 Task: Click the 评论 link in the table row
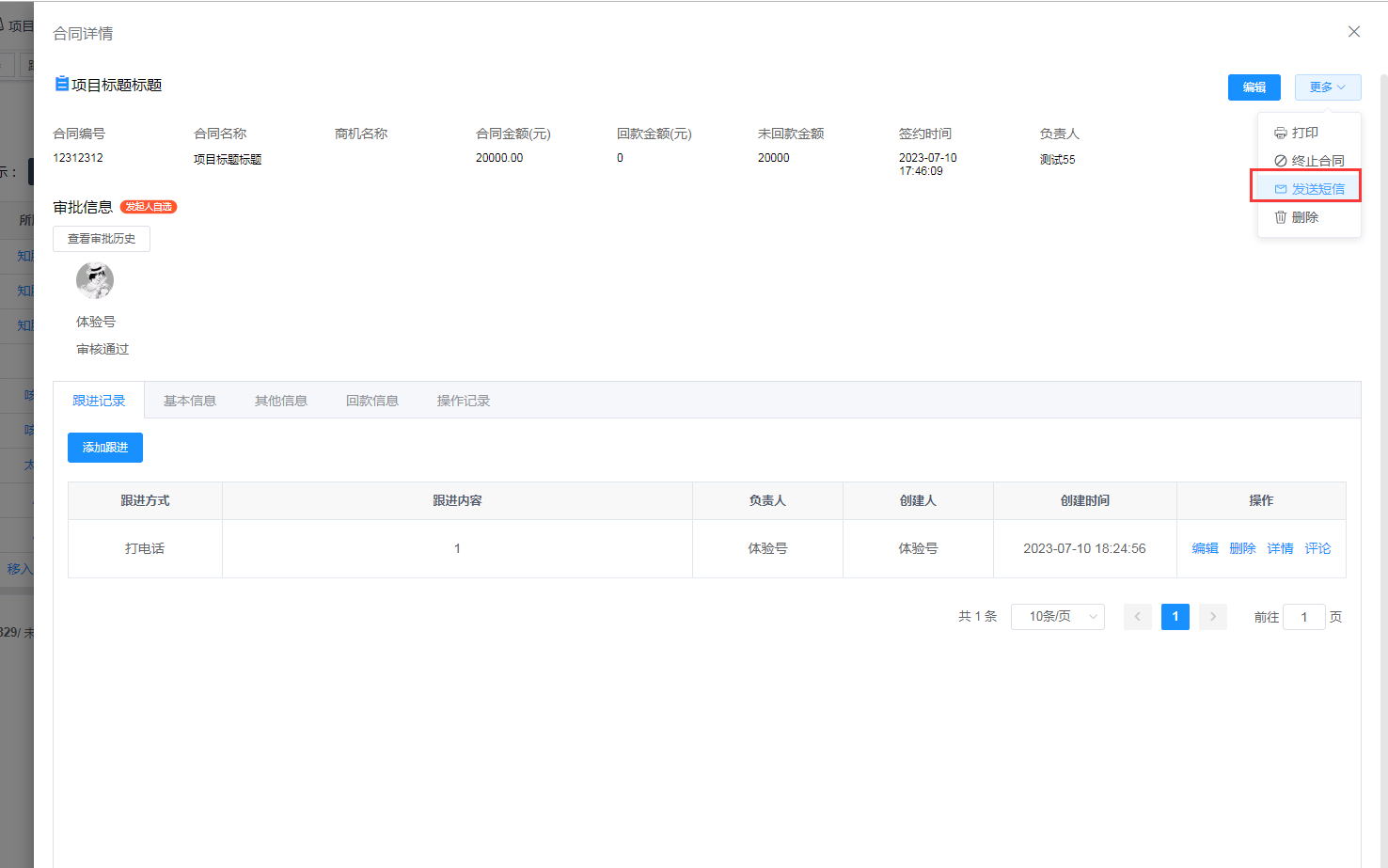pyautogui.click(x=1317, y=548)
